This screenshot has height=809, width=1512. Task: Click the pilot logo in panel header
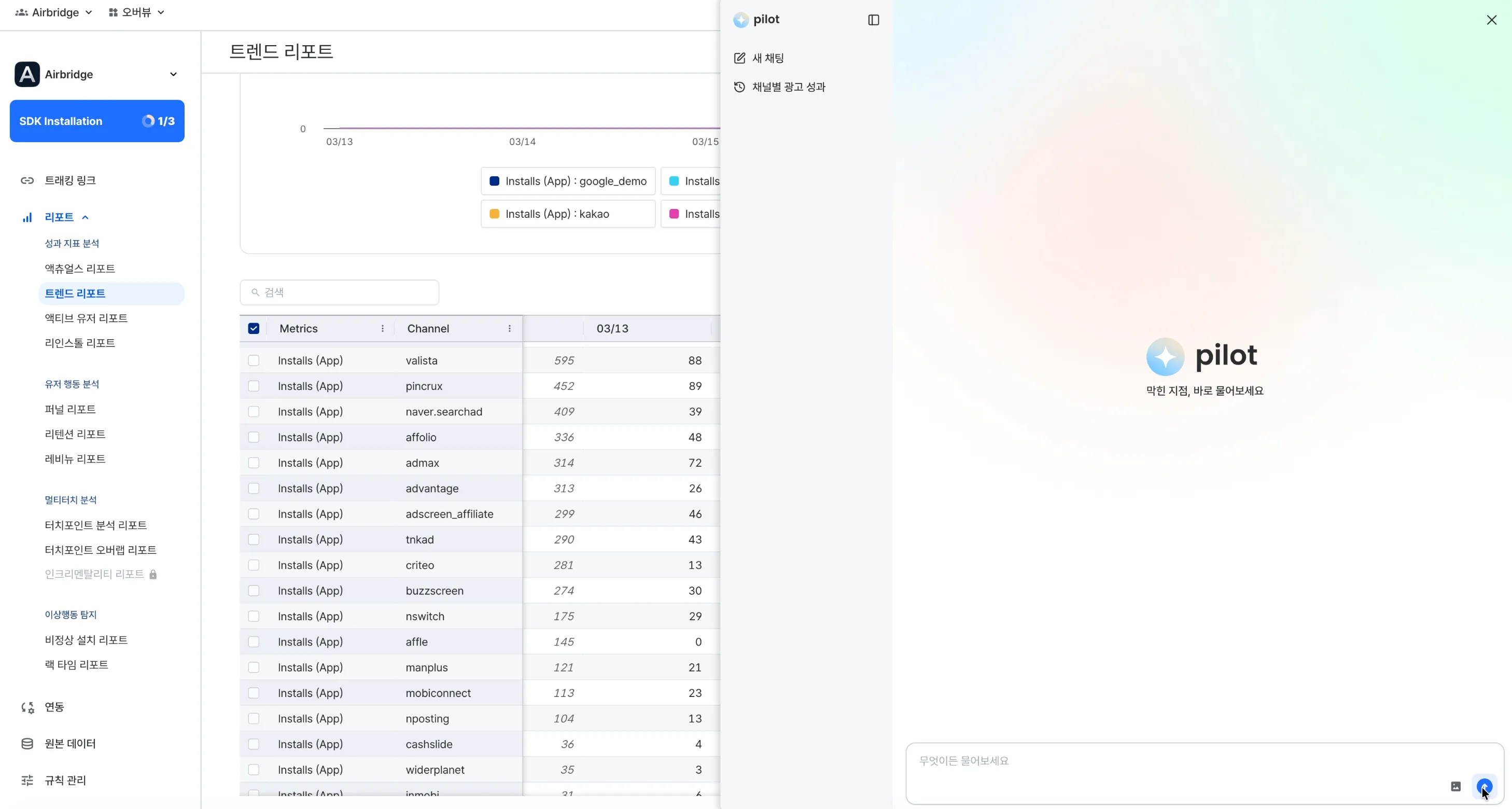pos(741,20)
